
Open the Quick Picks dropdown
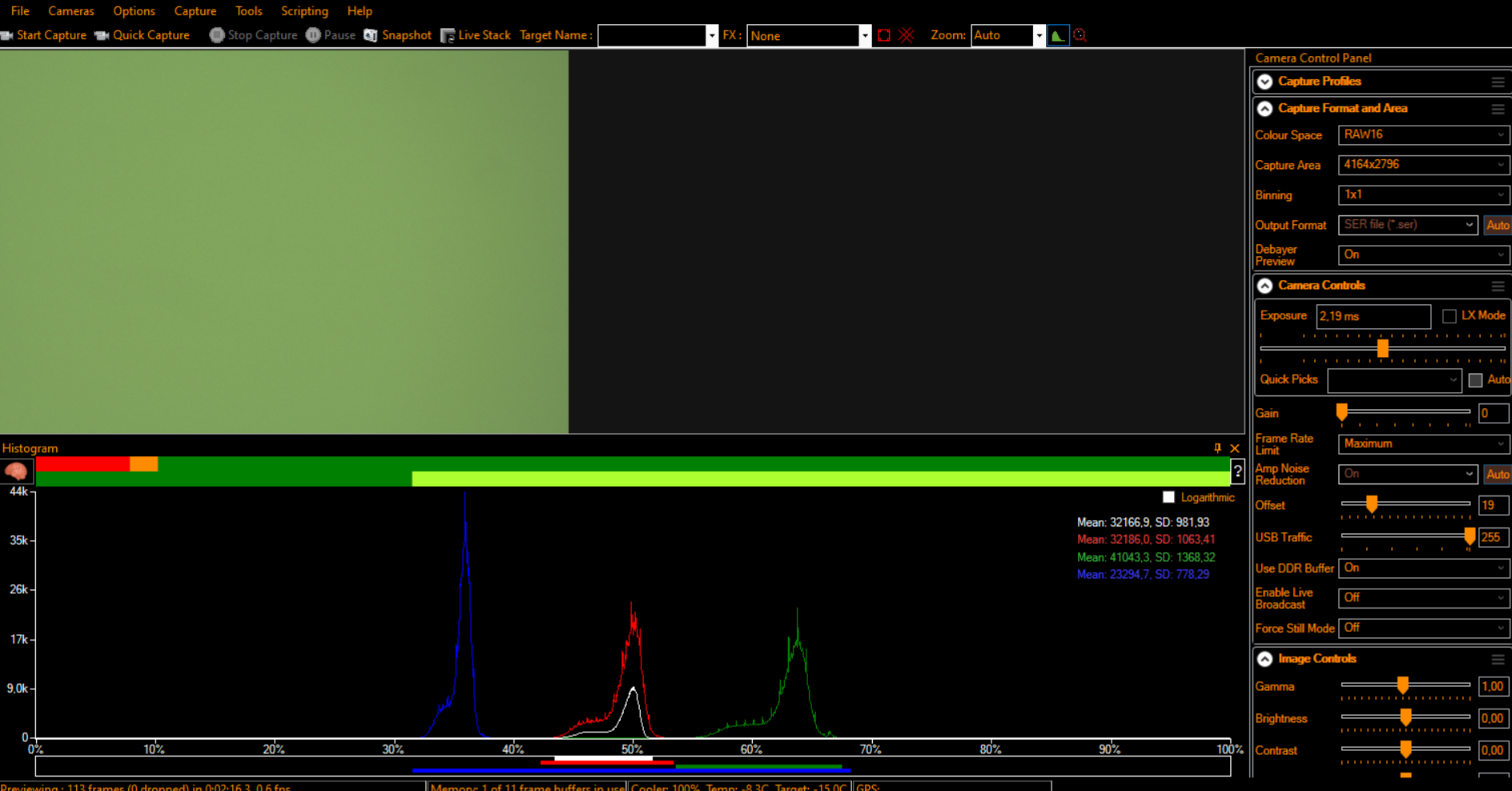1394,380
